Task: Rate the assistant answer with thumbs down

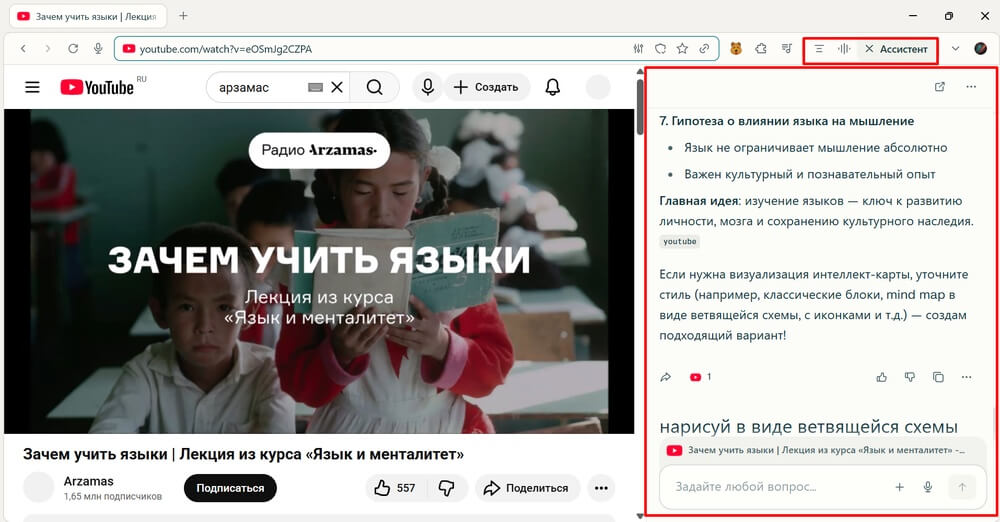Action: [910, 377]
